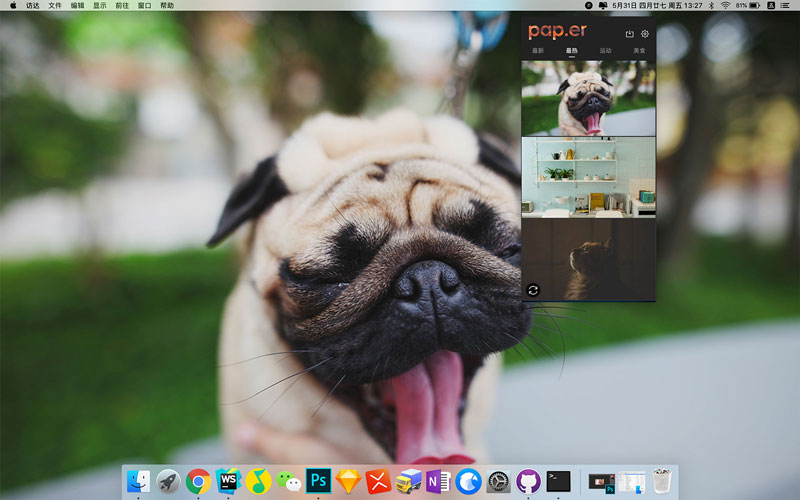
Task: Open System Preferences from the Dock
Action: click(x=498, y=481)
